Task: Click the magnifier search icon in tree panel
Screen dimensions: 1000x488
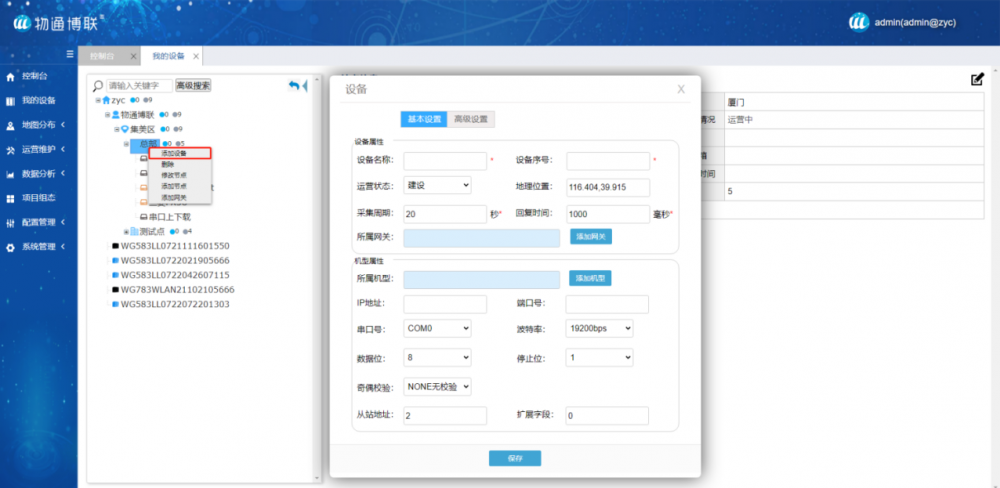Action: pyautogui.click(x=98, y=85)
